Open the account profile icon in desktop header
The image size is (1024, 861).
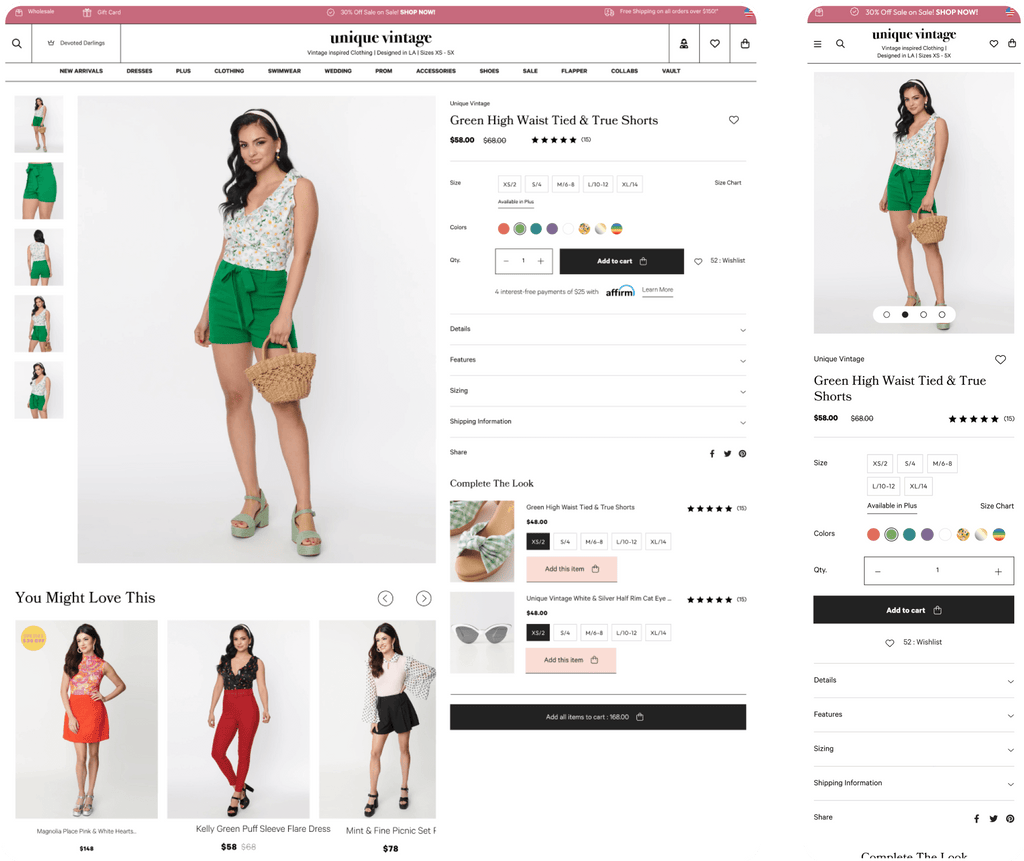[x=684, y=44]
